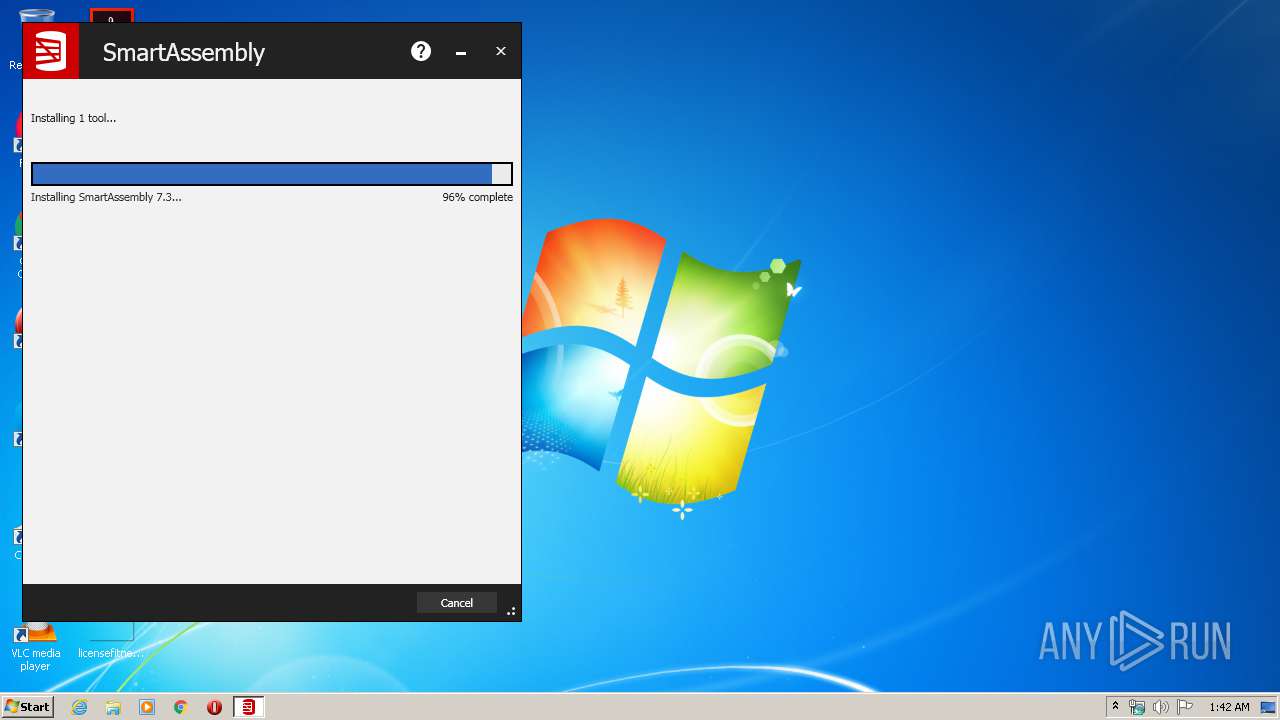Launch Internet Explorer from taskbar
The height and width of the screenshot is (720, 1280).
coord(79,707)
